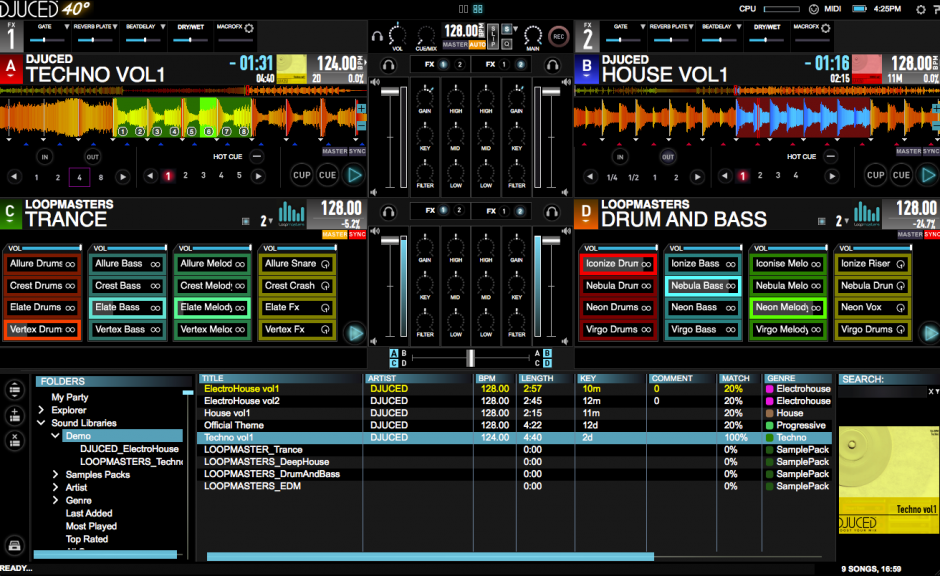Open the MACROFX settings gear in FX 1

tap(248, 27)
